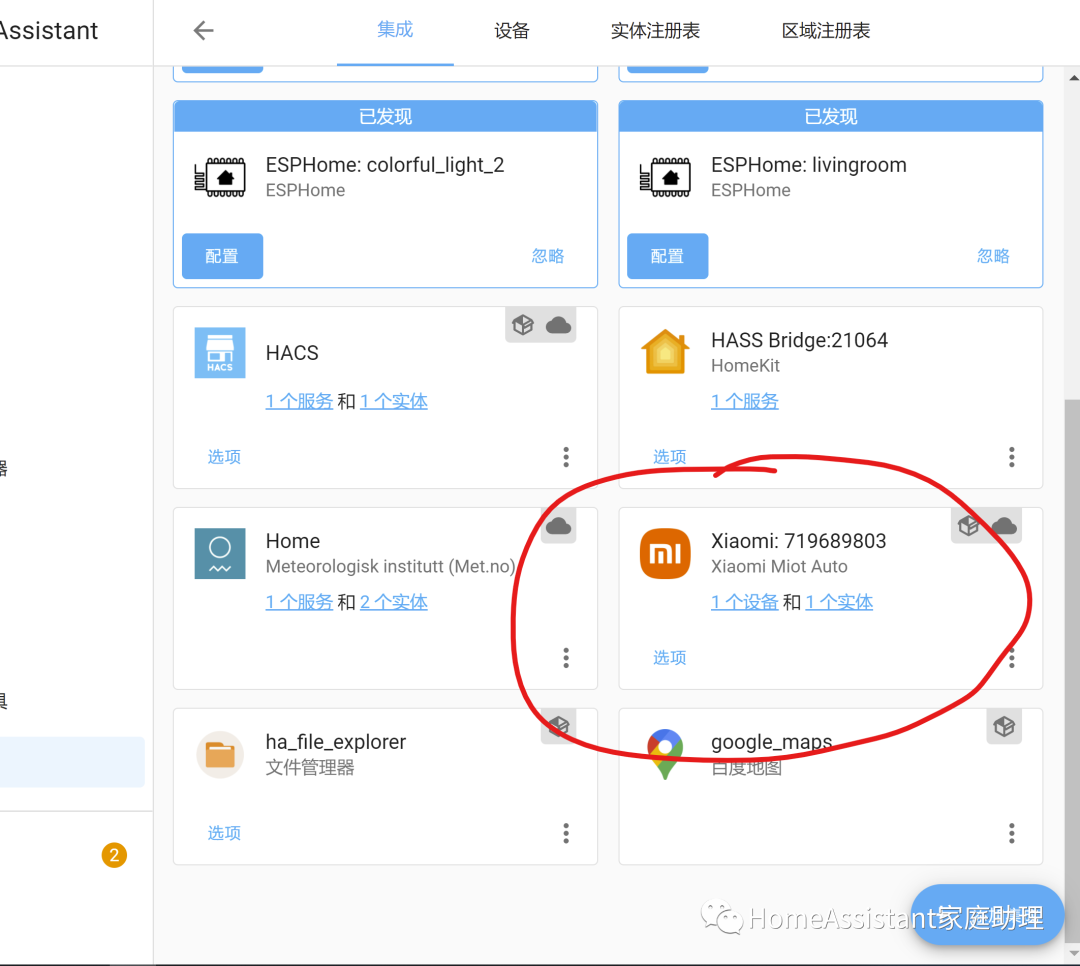This screenshot has width=1080, height=966.
Task: Open the 1 个实体 link on Xiaomi card
Action: (838, 602)
